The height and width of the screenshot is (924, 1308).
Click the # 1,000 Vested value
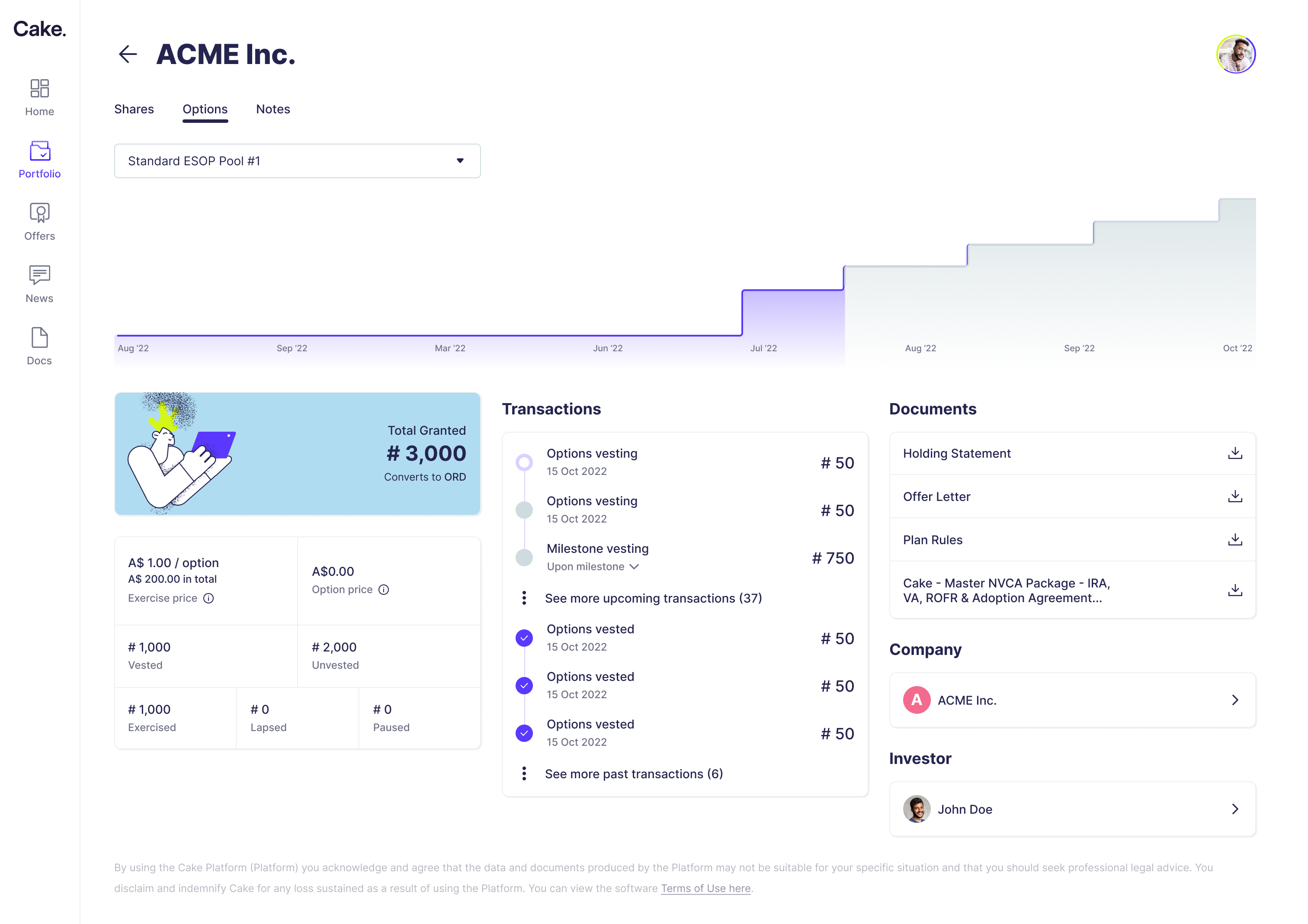(x=149, y=647)
